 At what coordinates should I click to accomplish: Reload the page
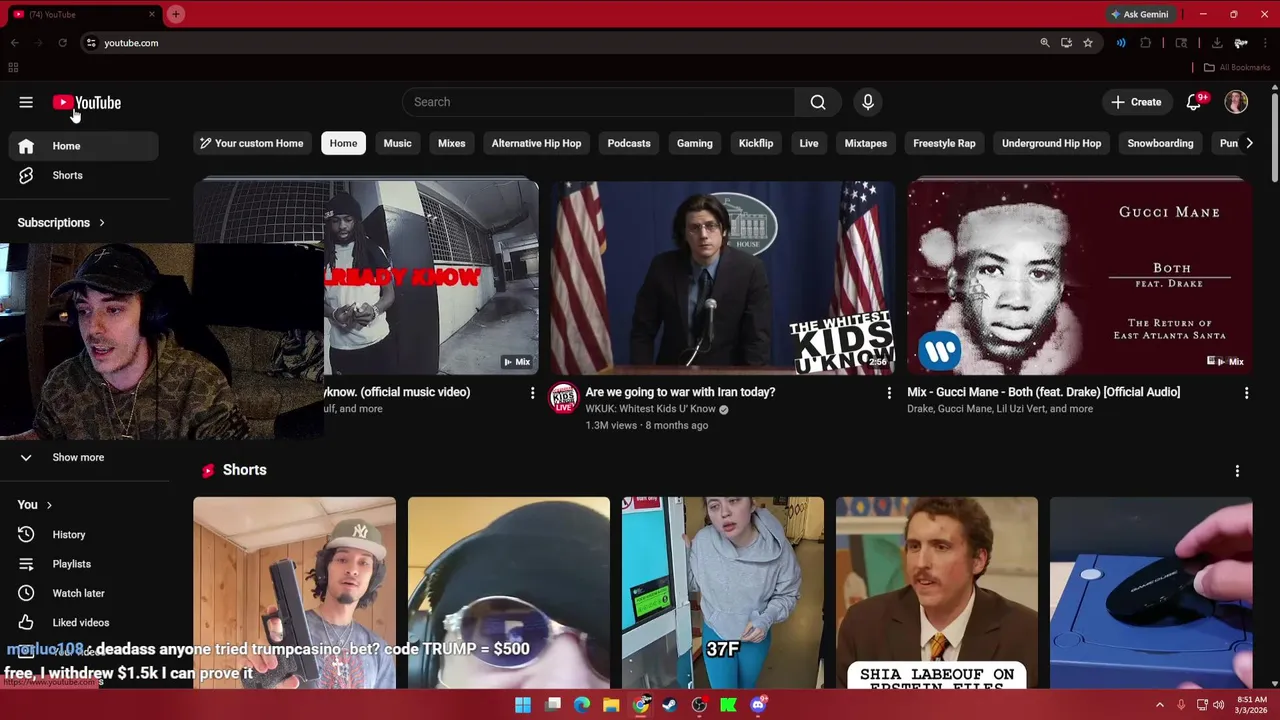(x=62, y=43)
